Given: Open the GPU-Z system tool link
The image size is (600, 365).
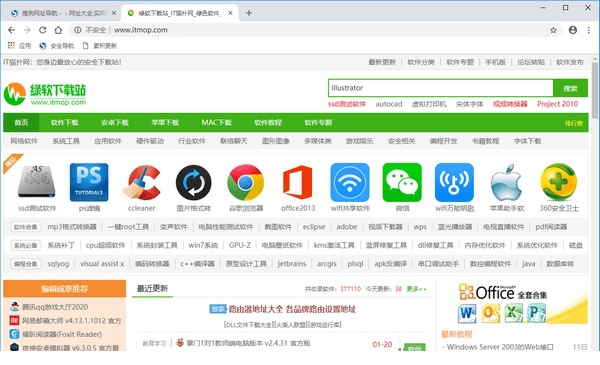Looking at the screenshot, I should [x=240, y=245].
